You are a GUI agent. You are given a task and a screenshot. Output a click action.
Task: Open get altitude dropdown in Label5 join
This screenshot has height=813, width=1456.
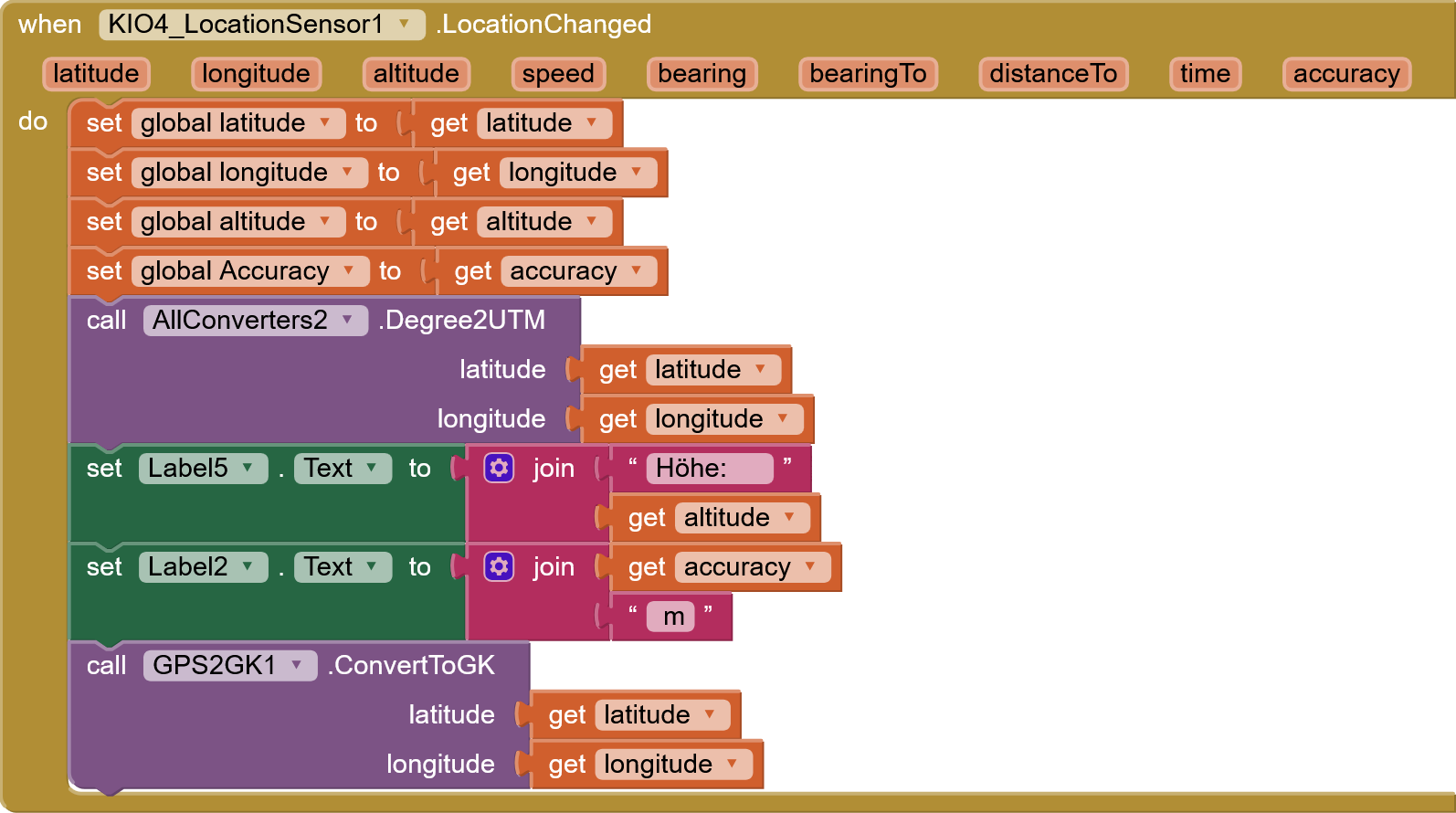789,518
